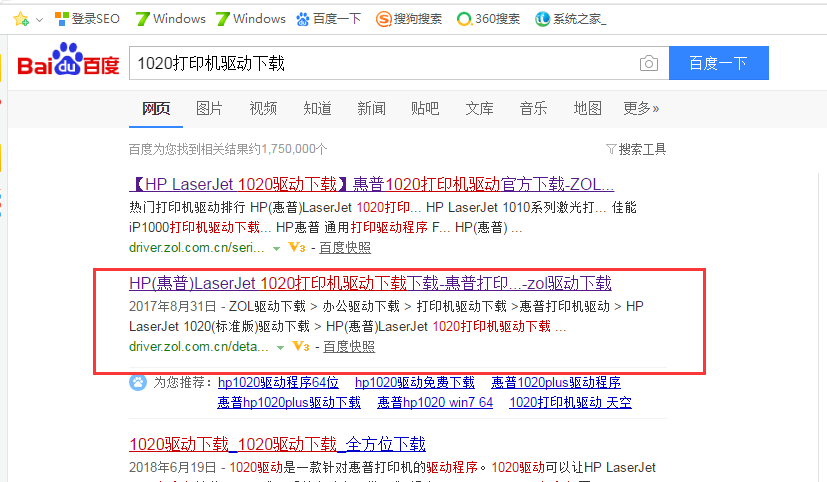This screenshot has height=482, width=827.
Task: Click the V3 badge in first result
Action: (x=296, y=247)
